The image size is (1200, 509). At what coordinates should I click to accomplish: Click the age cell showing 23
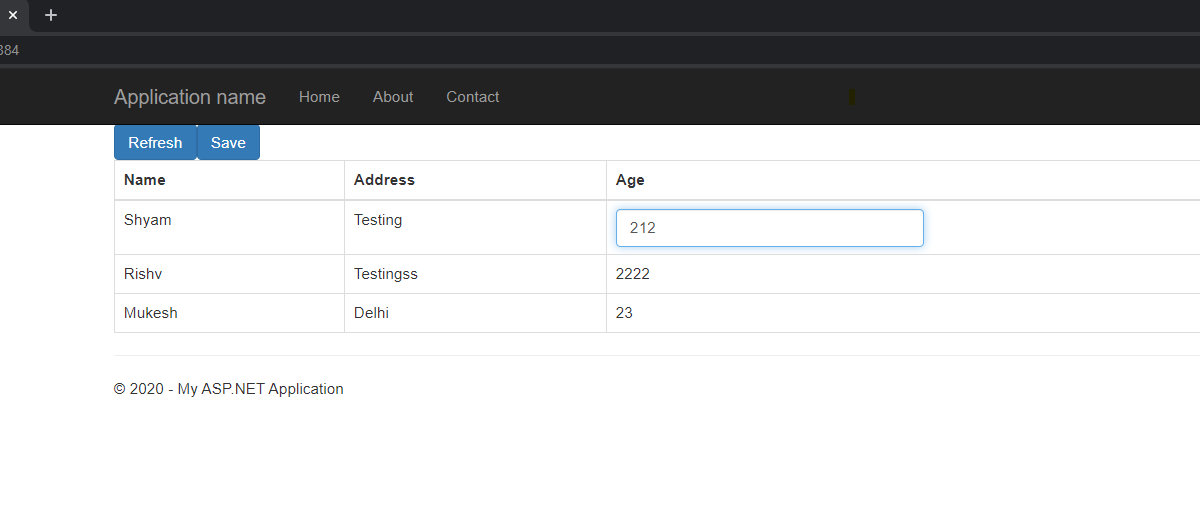pos(624,313)
